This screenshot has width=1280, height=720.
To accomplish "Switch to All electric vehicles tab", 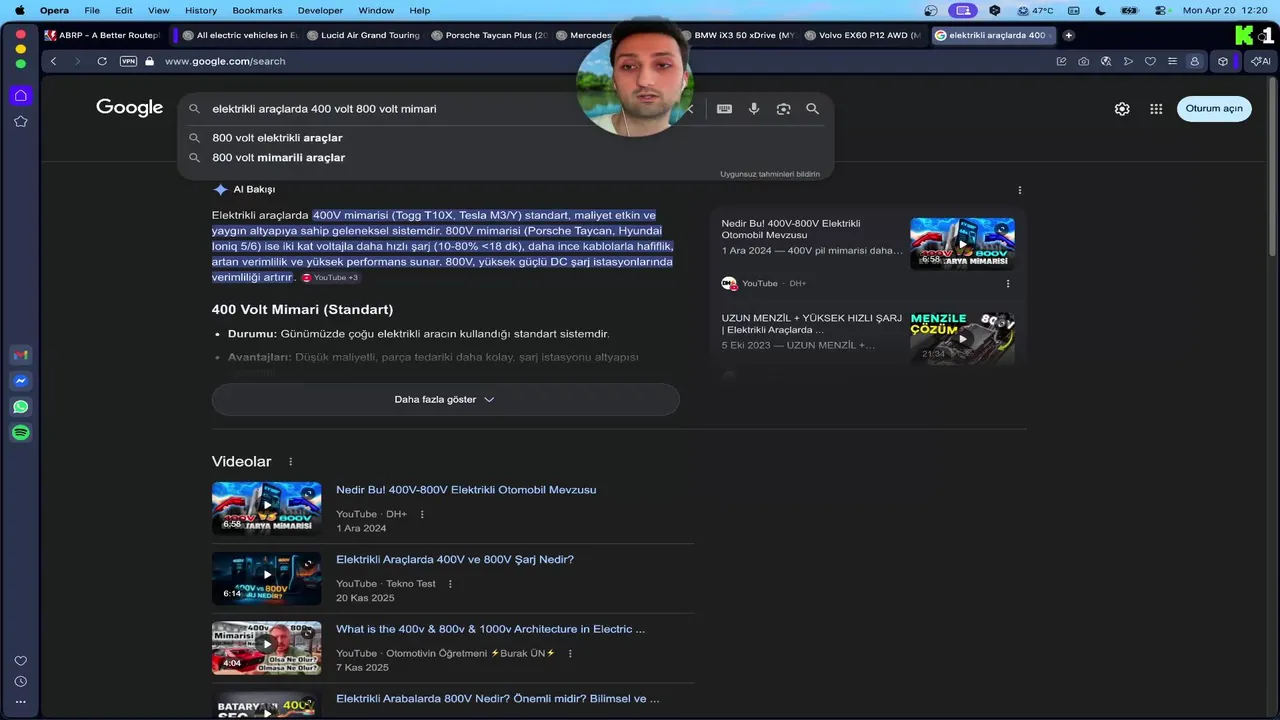I will tap(240, 35).
